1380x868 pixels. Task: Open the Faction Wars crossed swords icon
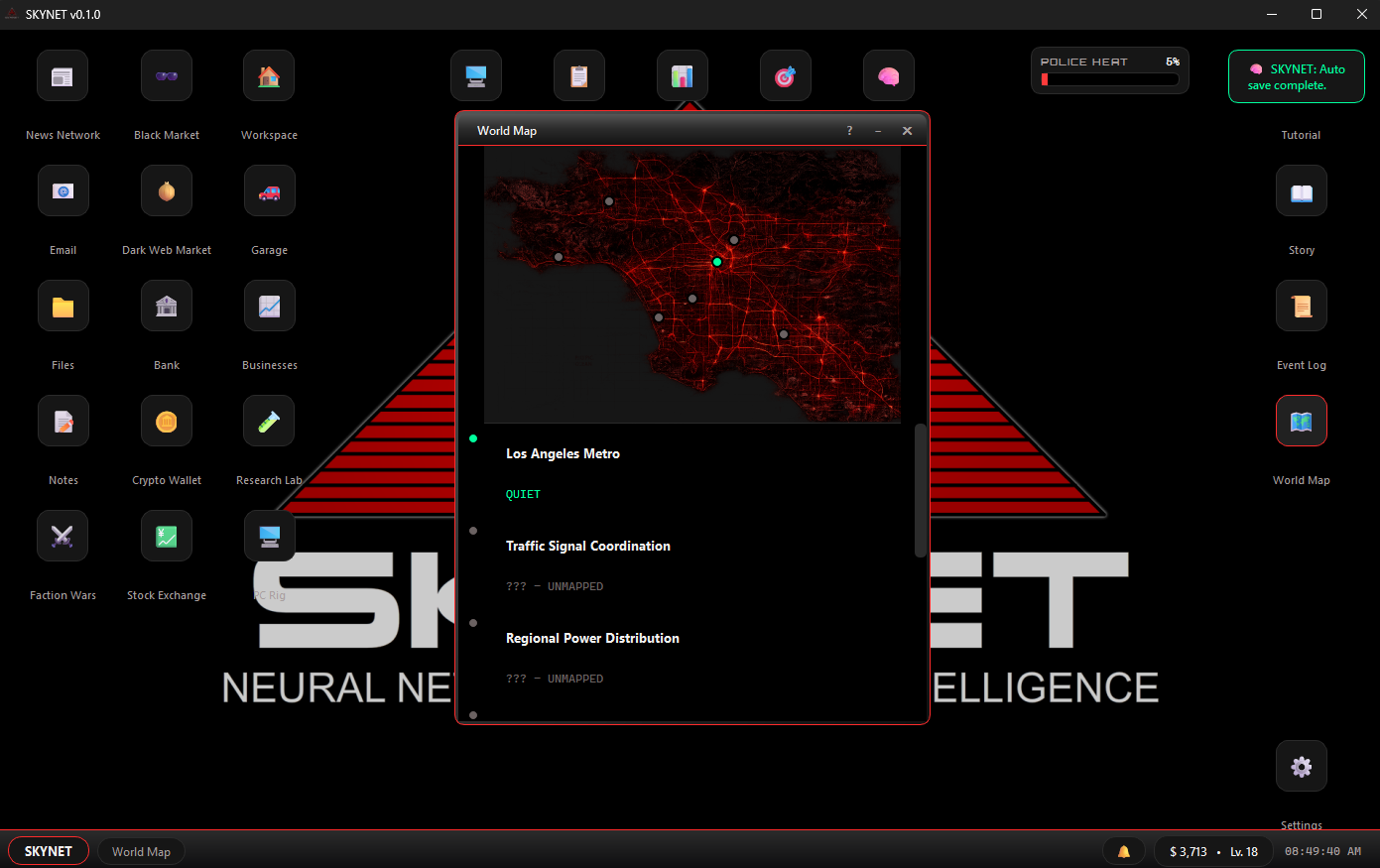tap(63, 537)
